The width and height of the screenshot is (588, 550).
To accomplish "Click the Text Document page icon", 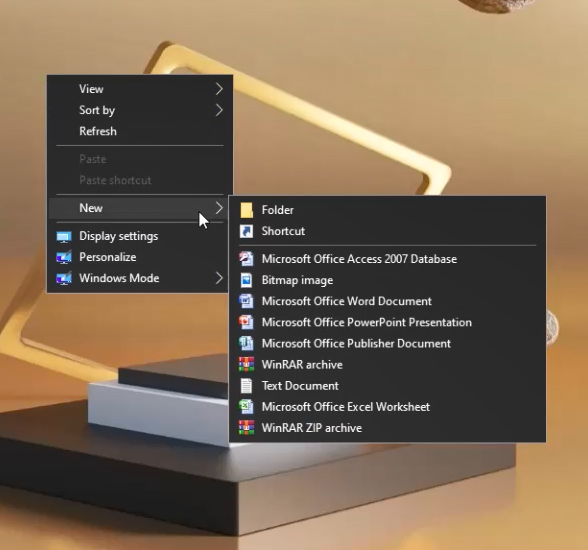I will [x=246, y=386].
